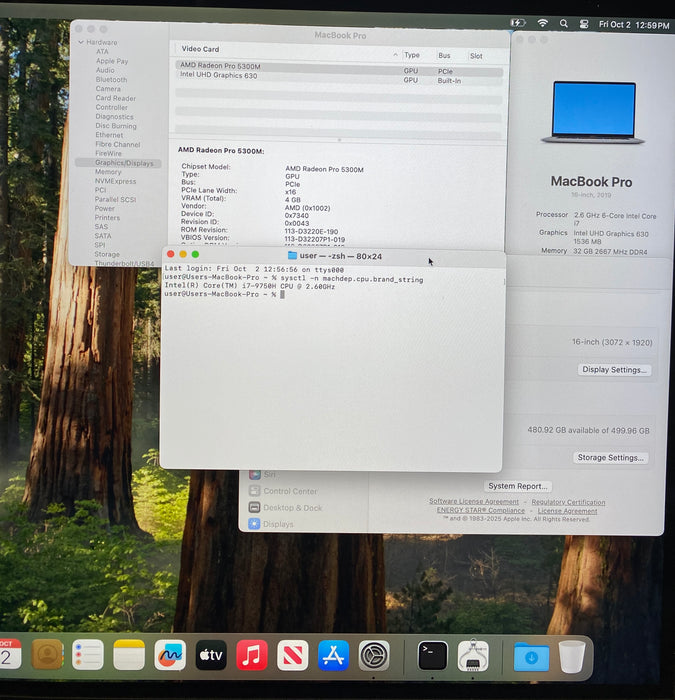Click the date and time in menu bar
The height and width of the screenshot is (700, 675).
click(x=634, y=25)
